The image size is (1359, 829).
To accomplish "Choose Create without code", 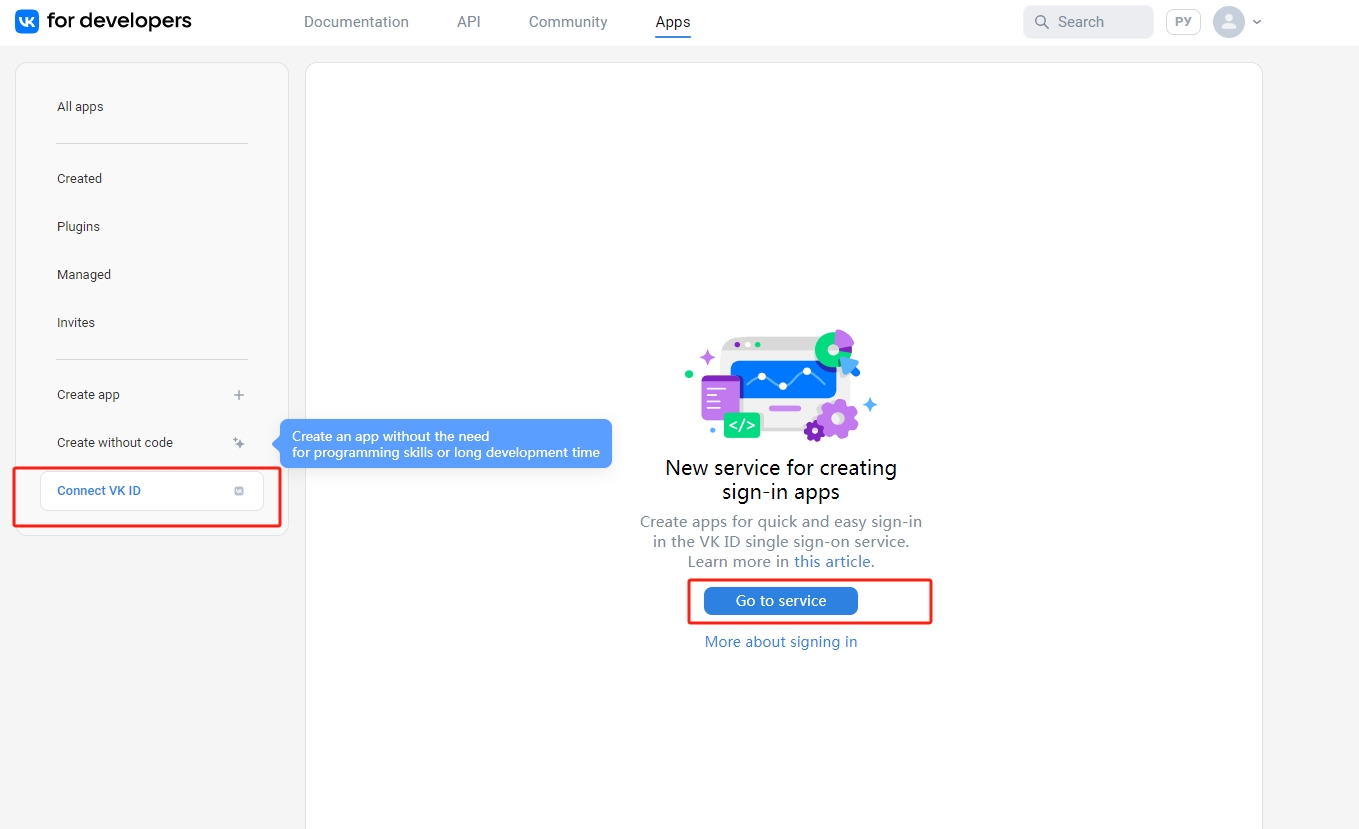I will [152, 443].
